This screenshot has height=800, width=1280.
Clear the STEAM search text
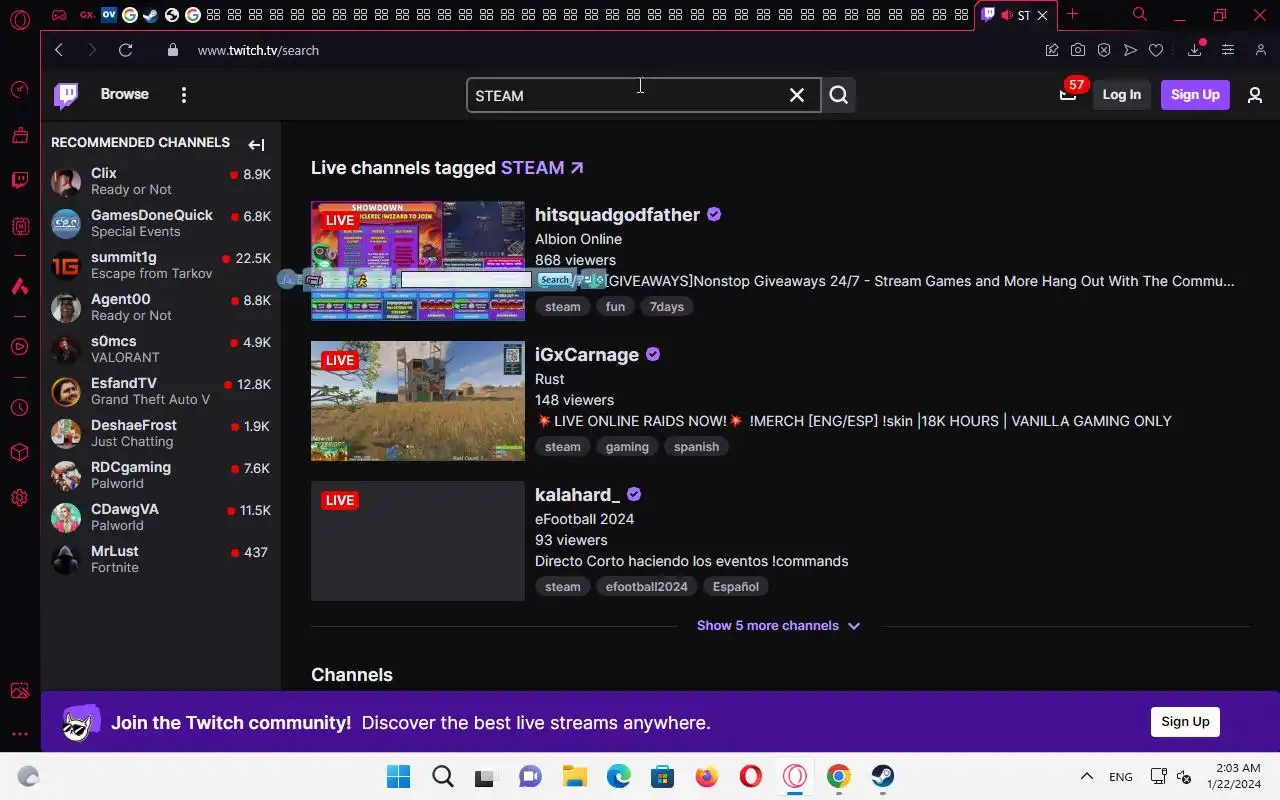point(797,95)
